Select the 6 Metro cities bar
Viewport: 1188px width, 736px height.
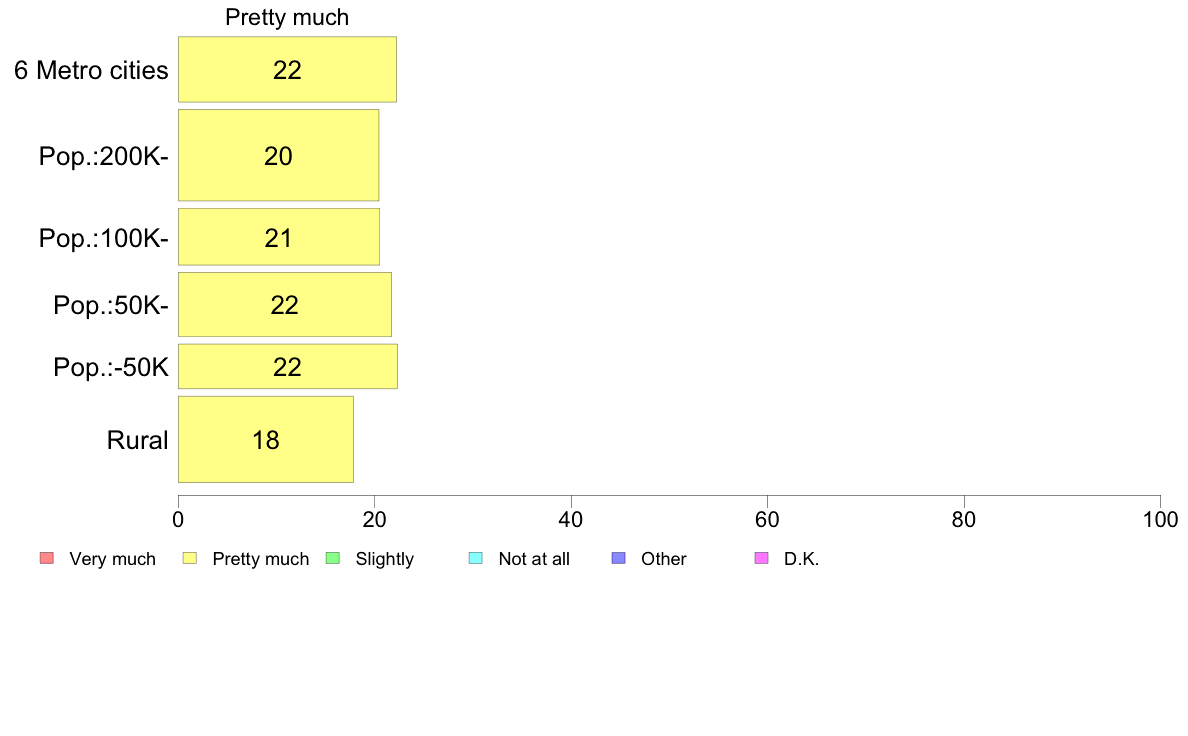[x=287, y=69]
